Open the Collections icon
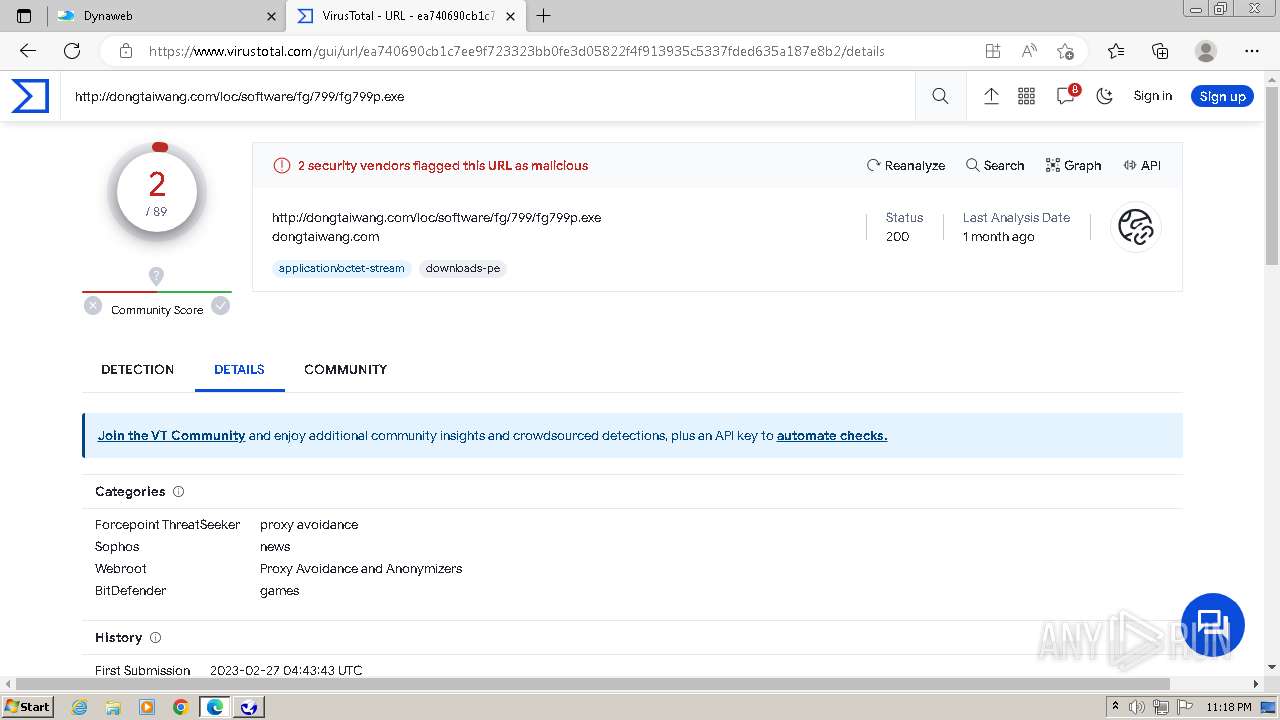 point(1160,51)
